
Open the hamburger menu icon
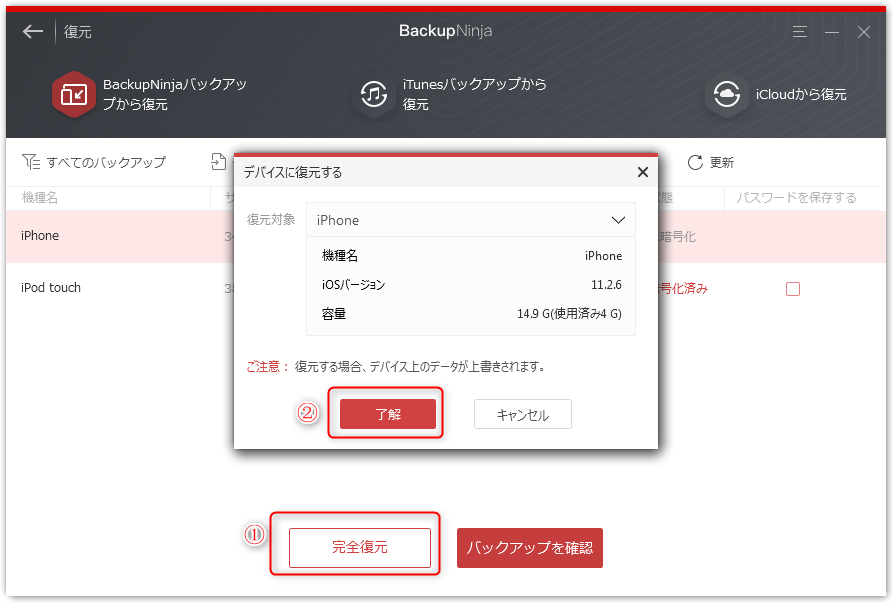click(800, 32)
